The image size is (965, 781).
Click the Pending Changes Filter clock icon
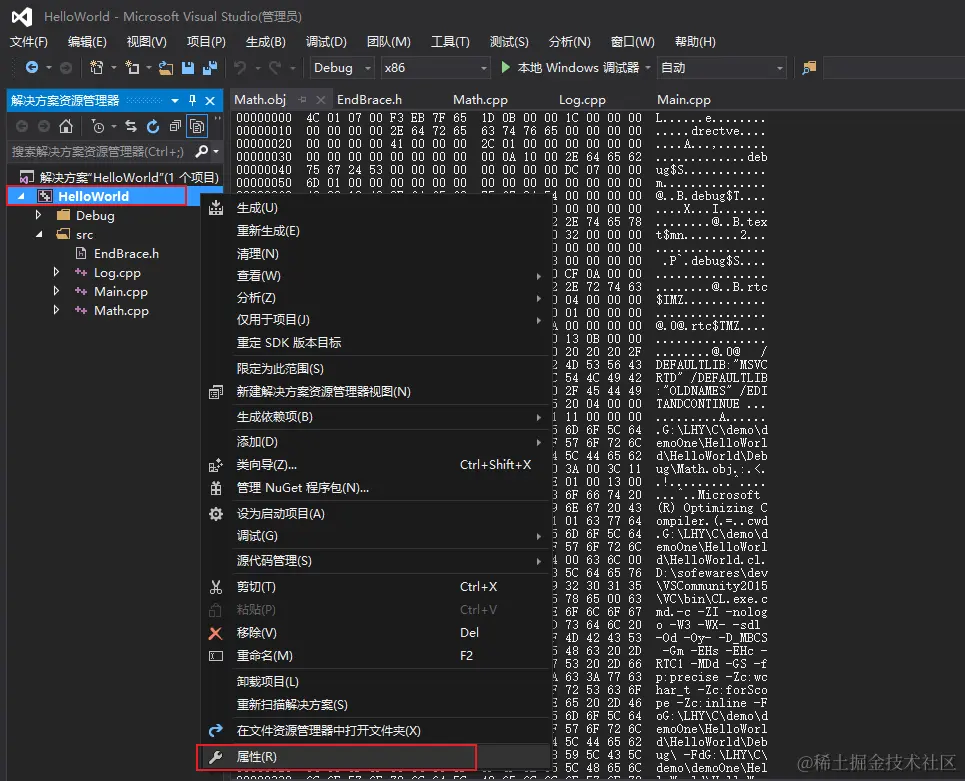pyautogui.click(x=98, y=126)
